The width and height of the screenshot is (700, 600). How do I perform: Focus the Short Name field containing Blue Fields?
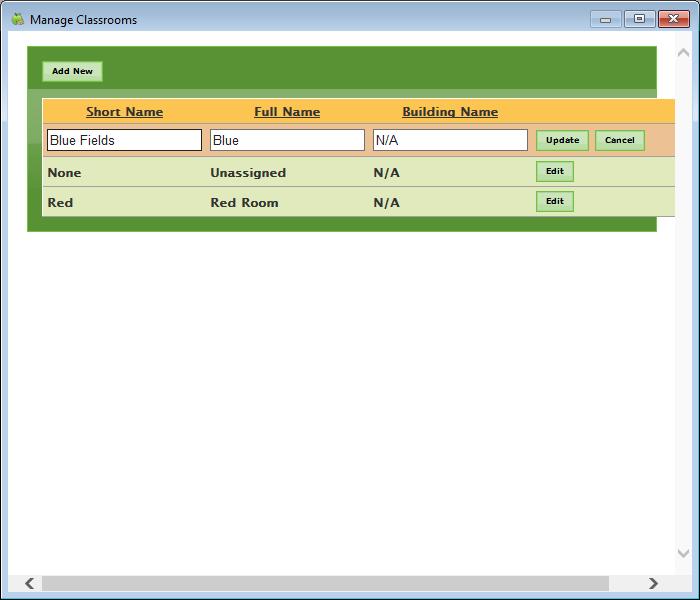coord(125,140)
